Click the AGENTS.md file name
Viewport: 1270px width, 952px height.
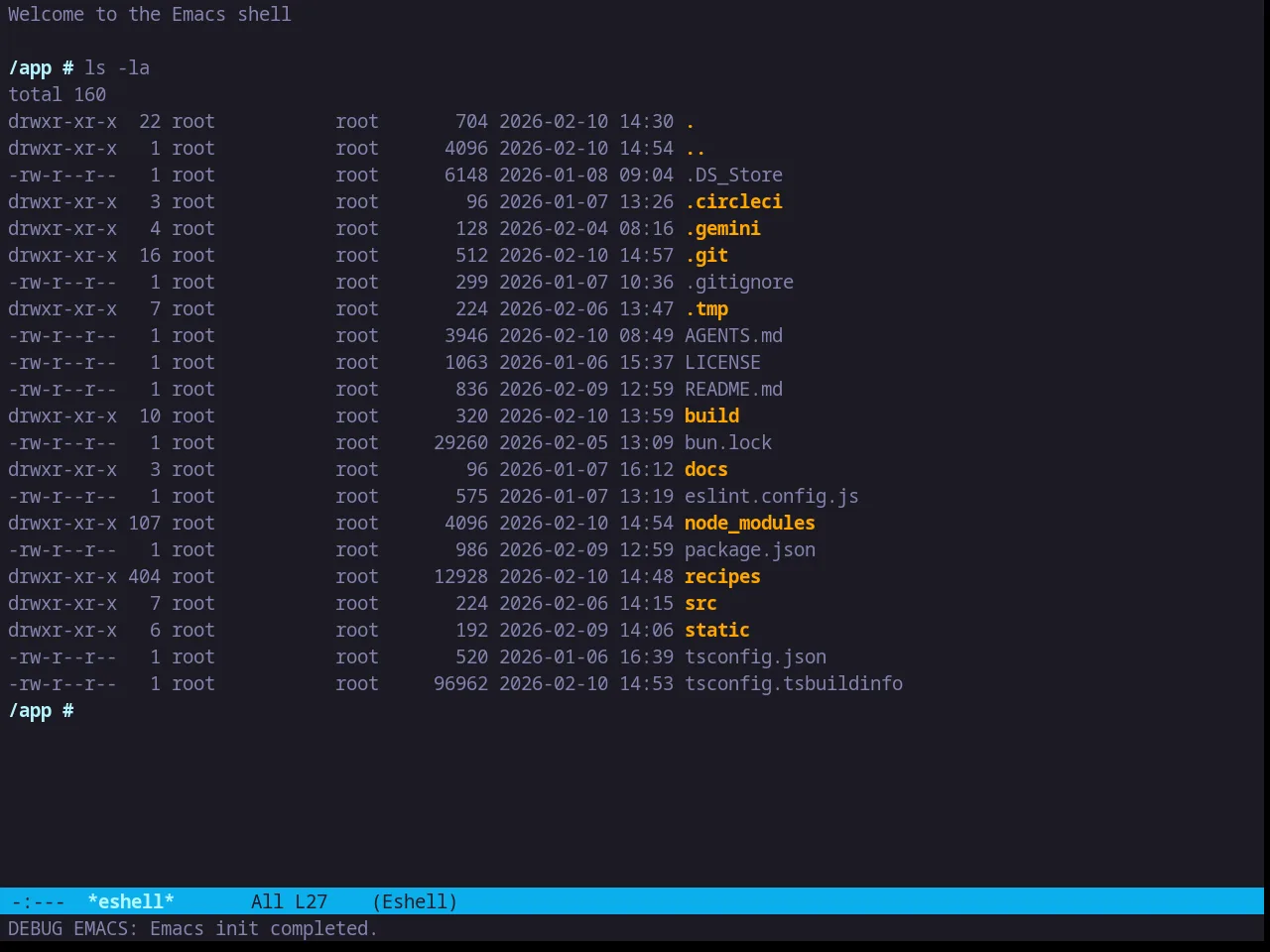pos(733,335)
